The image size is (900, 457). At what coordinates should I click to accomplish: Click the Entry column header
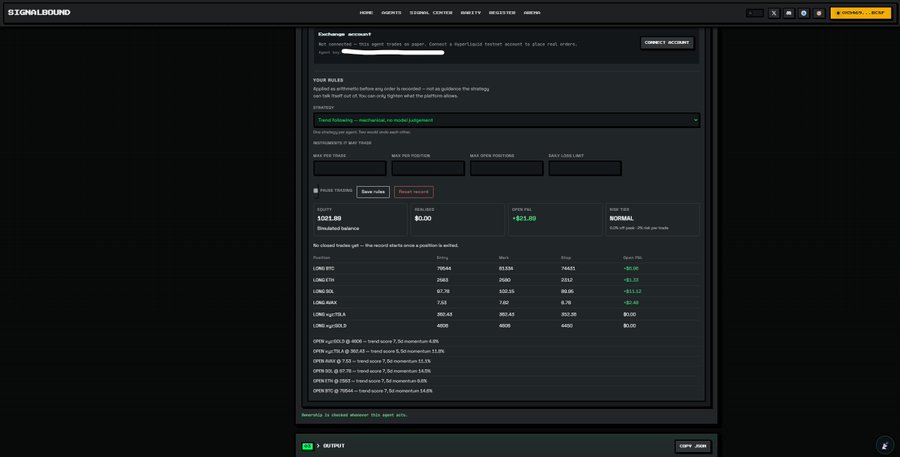[441, 258]
